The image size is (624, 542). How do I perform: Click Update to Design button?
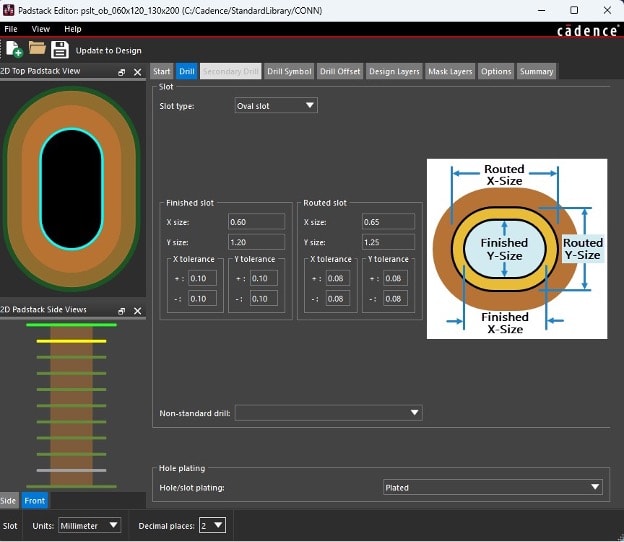[108, 50]
